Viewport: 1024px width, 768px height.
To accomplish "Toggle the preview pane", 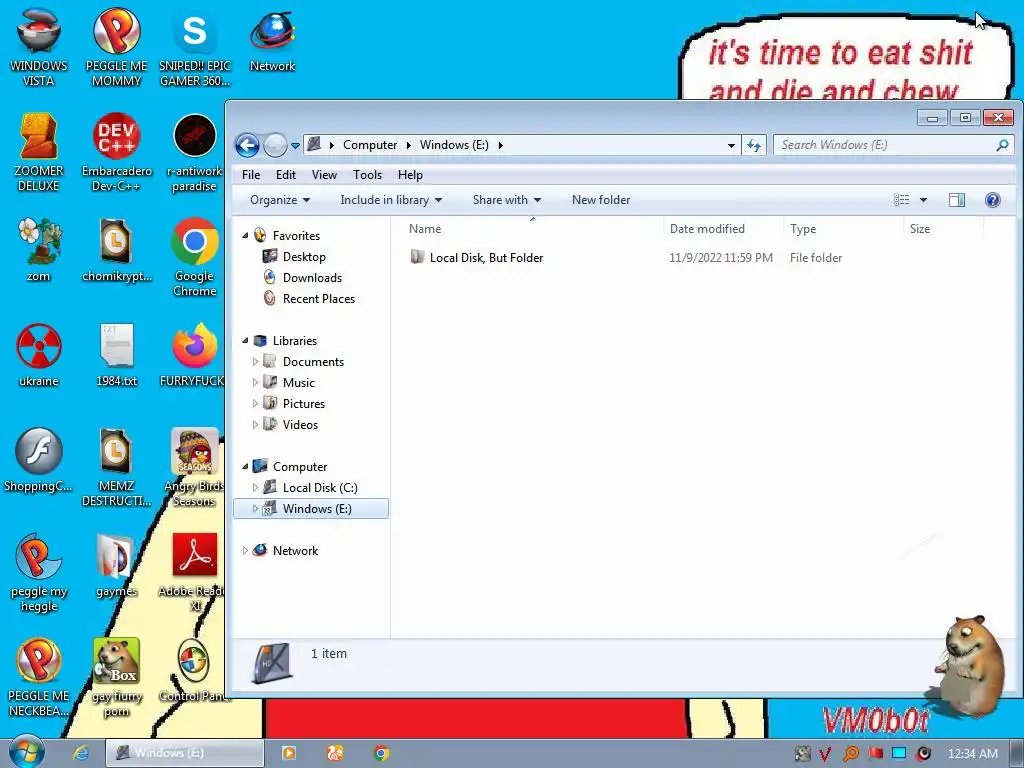I will [x=957, y=200].
